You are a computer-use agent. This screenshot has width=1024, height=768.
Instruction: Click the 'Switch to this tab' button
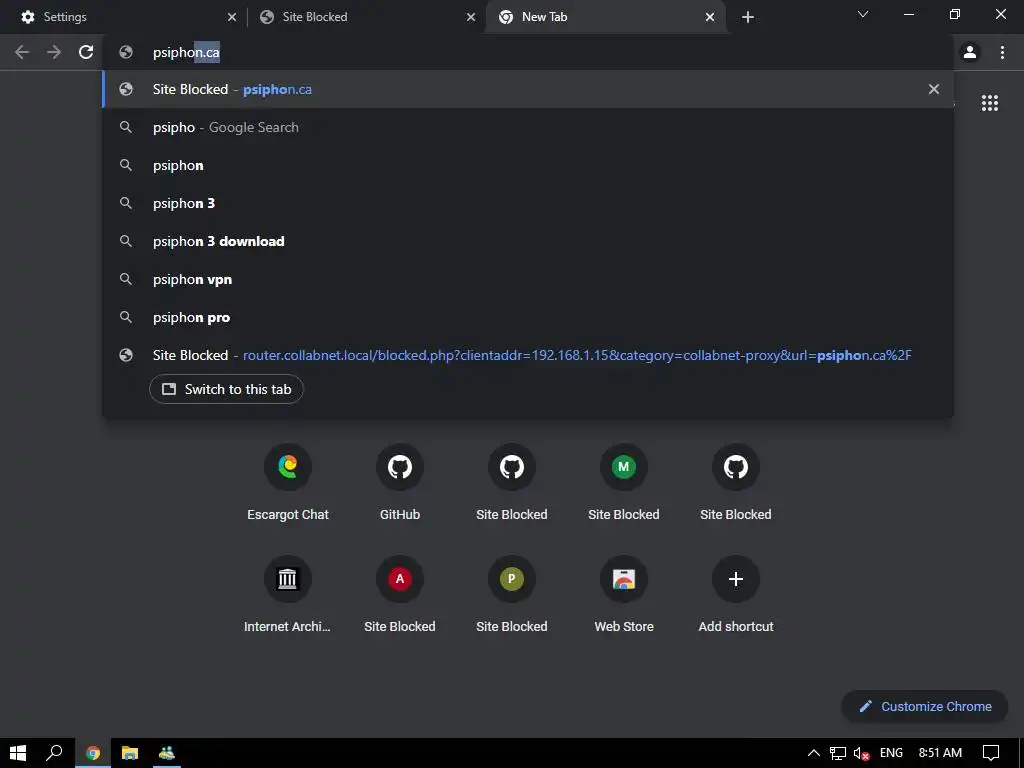[x=226, y=389]
